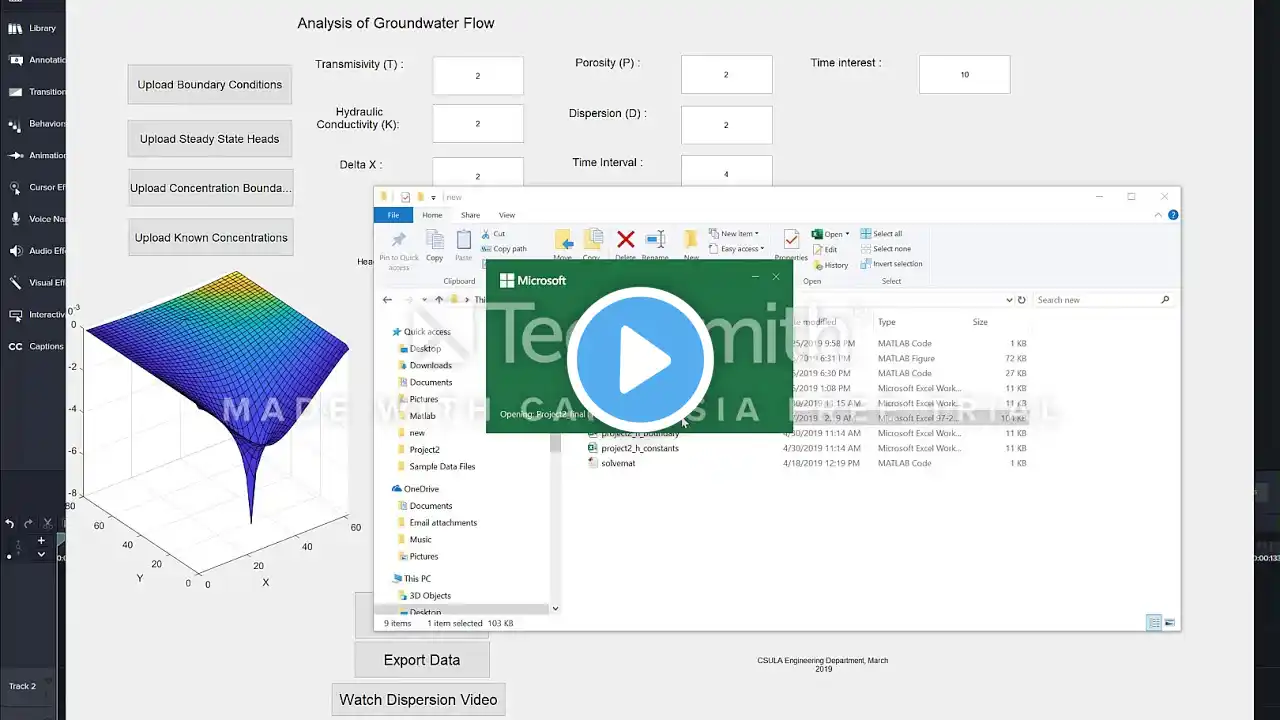Click the Time interest input field
The width and height of the screenshot is (1280, 720).
[964, 75]
